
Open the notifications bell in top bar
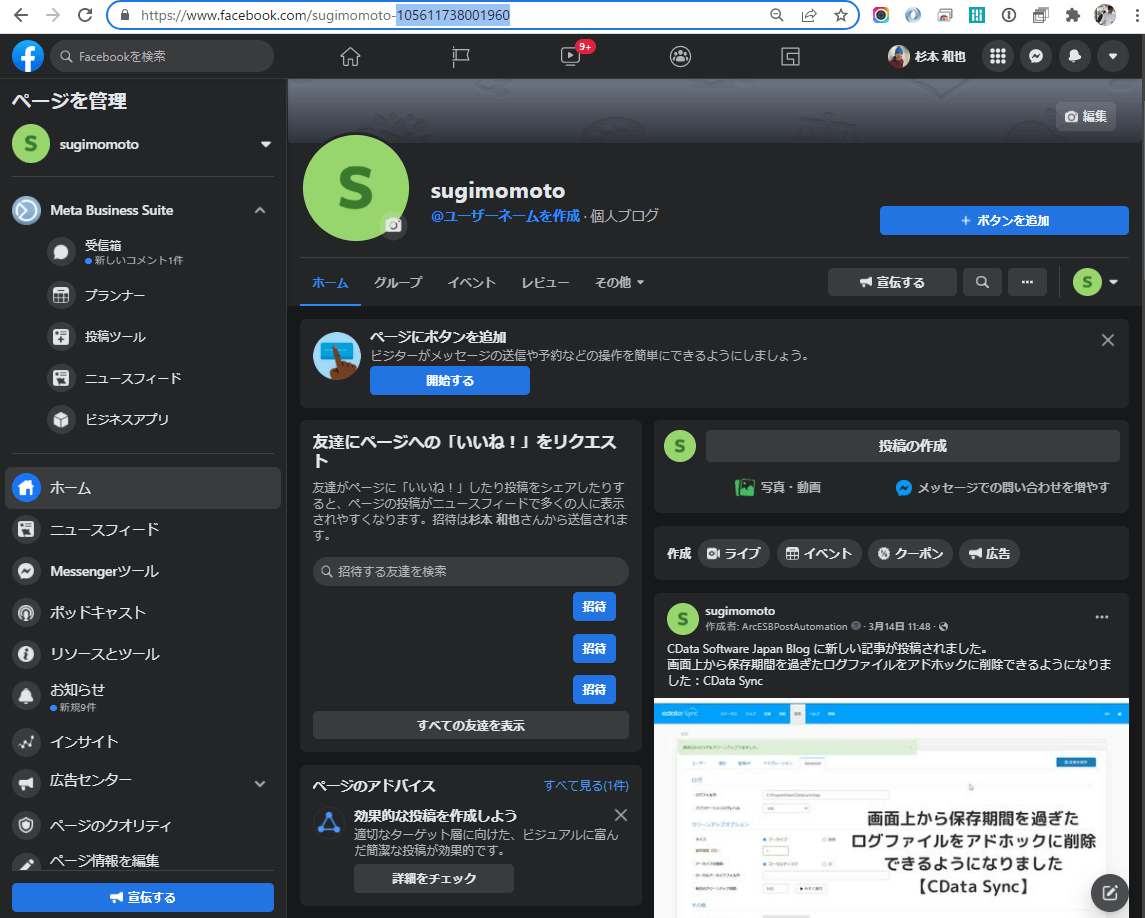pyautogui.click(x=1075, y=56)
